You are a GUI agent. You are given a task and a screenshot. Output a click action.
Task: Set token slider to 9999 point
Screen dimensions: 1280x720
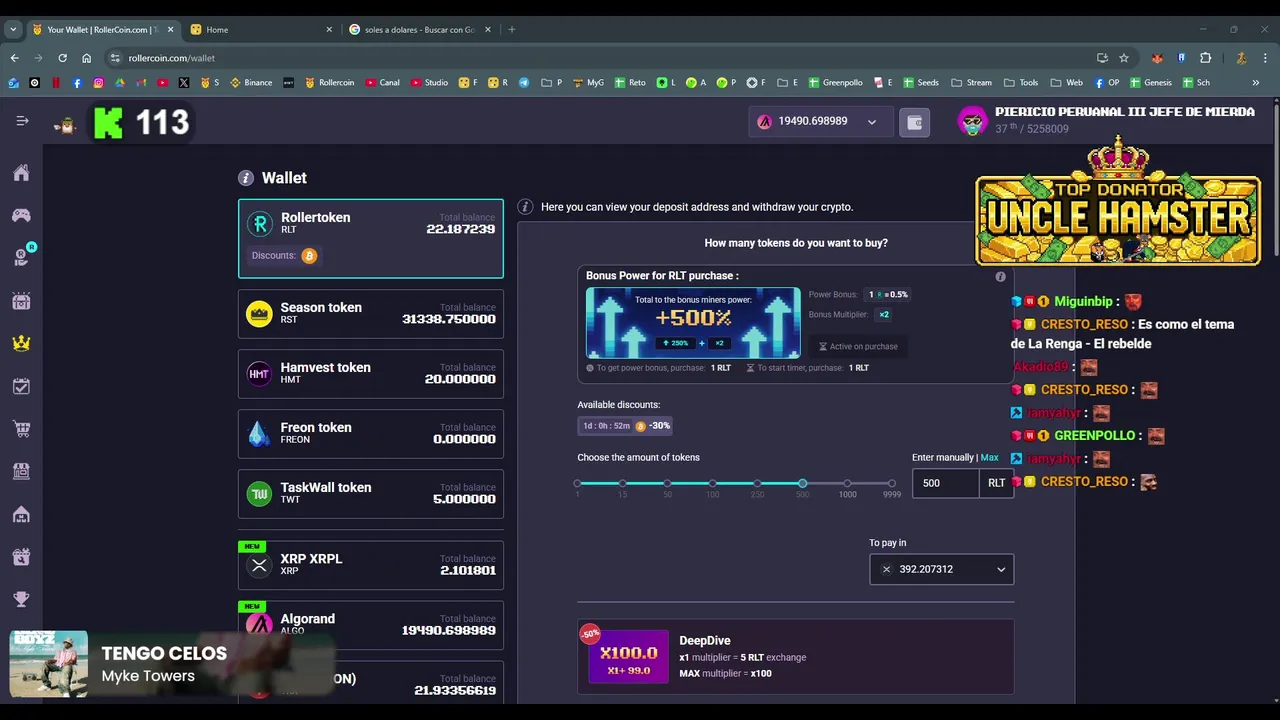point(892,484)
